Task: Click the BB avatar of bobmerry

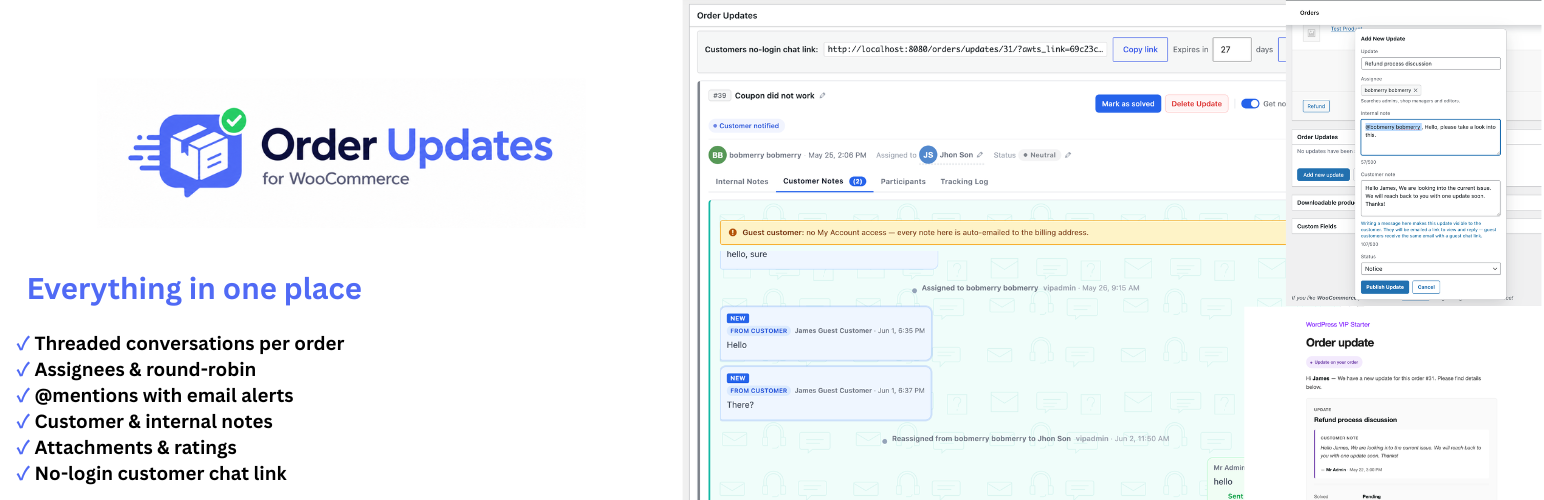Action: (x=717, y=155)
